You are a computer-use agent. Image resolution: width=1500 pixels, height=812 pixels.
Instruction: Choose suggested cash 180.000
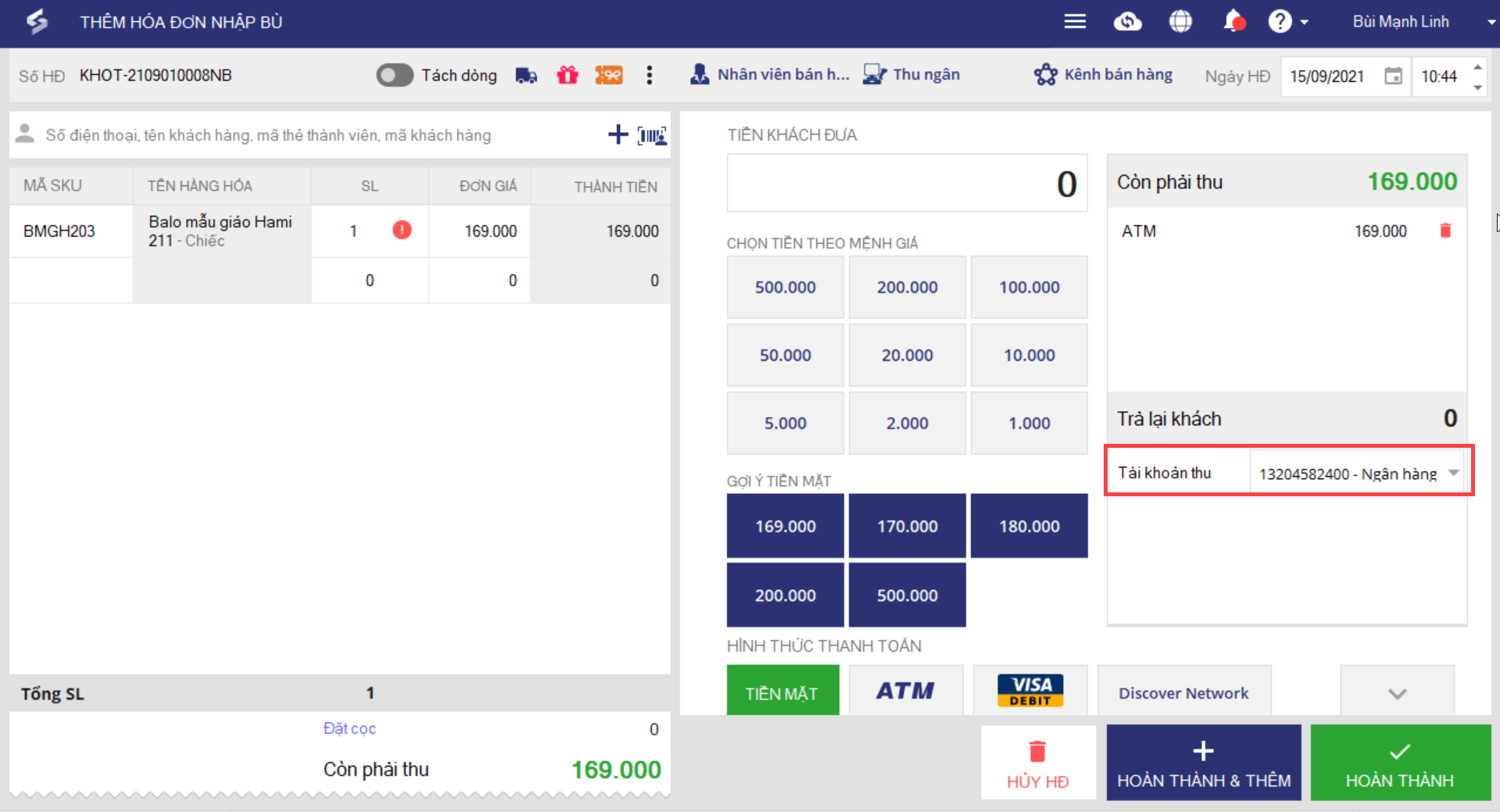(1029, 526)
